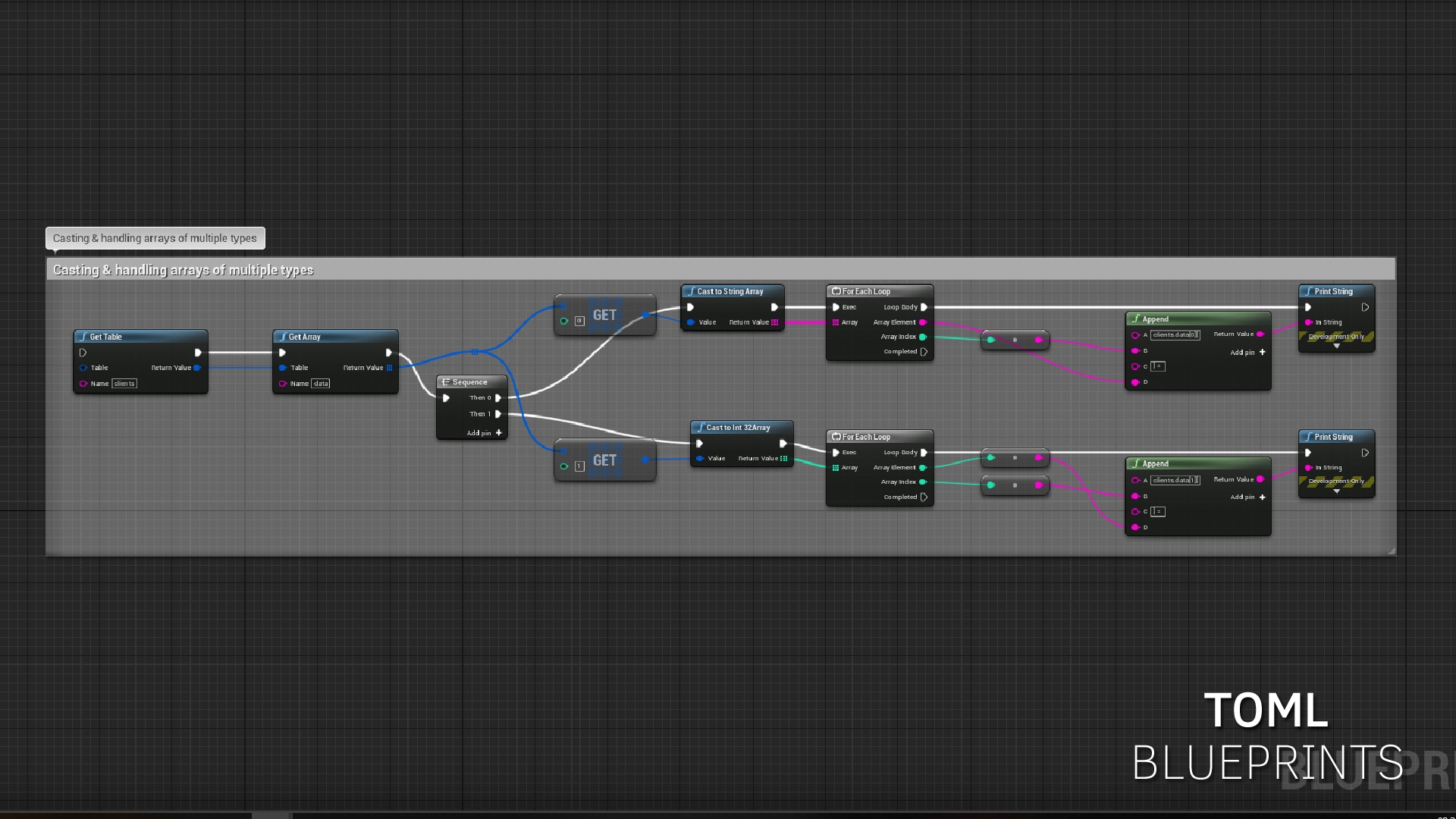Click the index field showing 1 on lower GET
The width and height of the screenshot is (1456, 819).
pyautogui.click(x=579, y=467)
